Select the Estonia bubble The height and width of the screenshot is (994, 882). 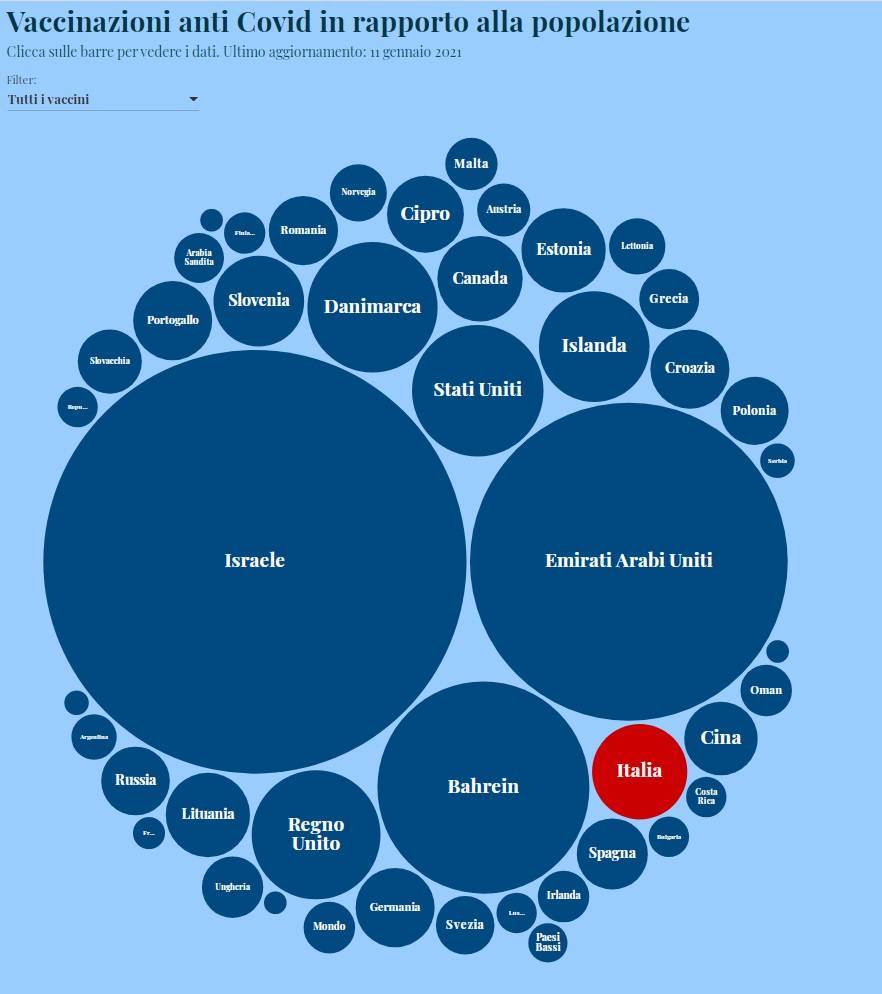click(564, 250)
